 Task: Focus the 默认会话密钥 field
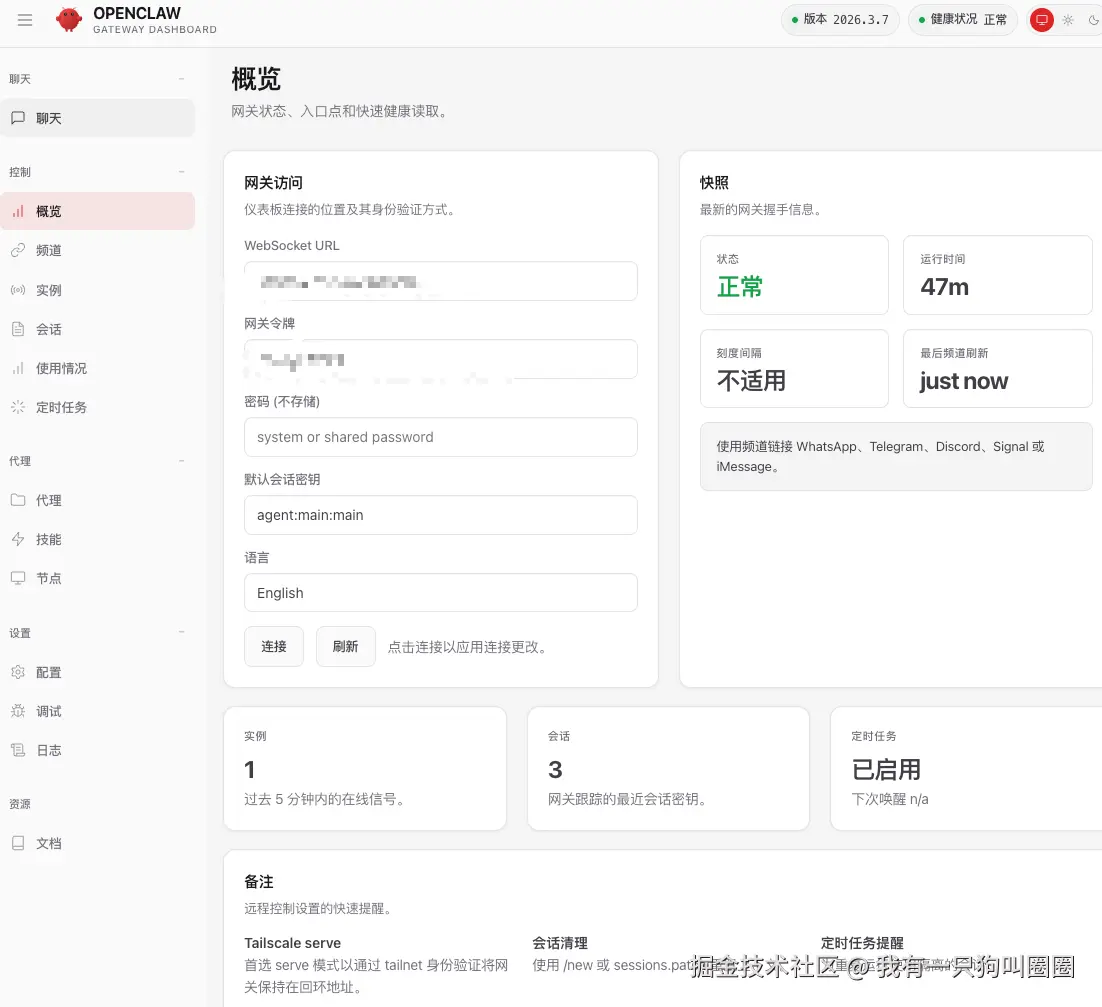click(x=441, y=515)
